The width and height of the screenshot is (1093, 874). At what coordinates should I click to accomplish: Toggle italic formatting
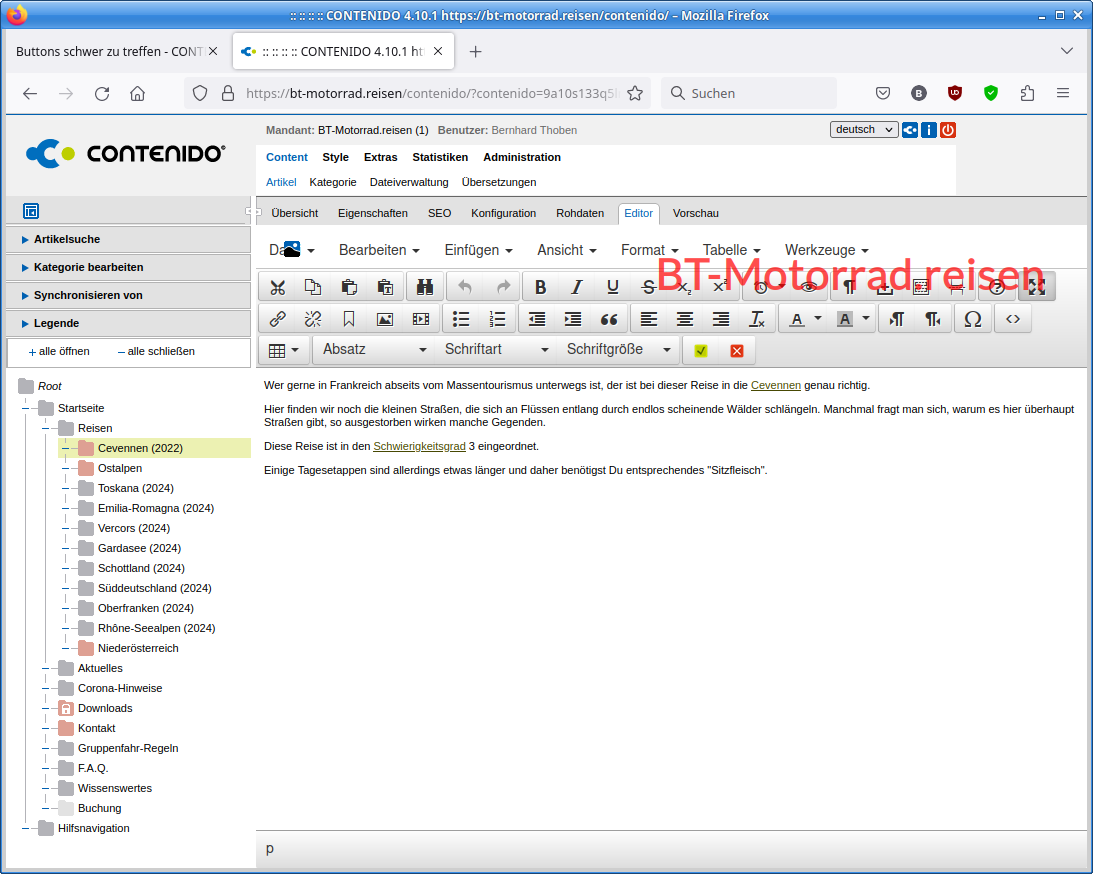tap(576, 287)
